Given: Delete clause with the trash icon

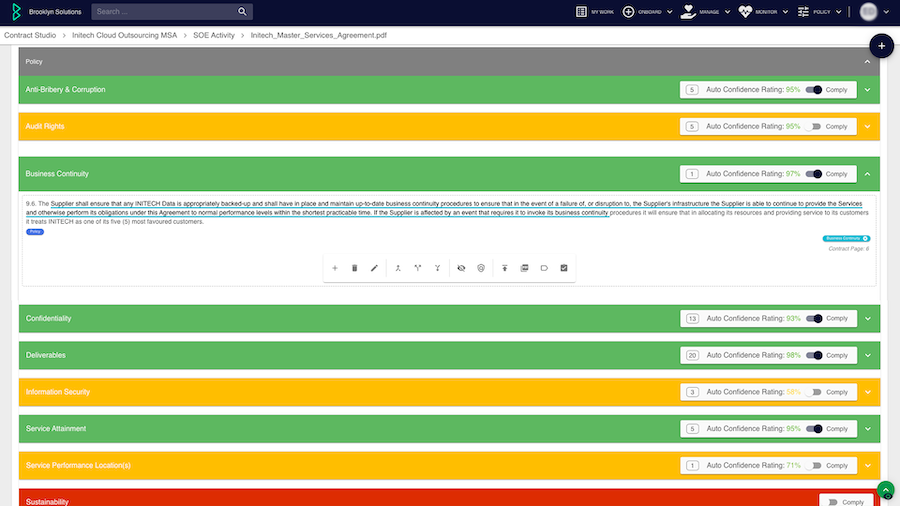Looking at the screenshot, I should tap(355, 268).
